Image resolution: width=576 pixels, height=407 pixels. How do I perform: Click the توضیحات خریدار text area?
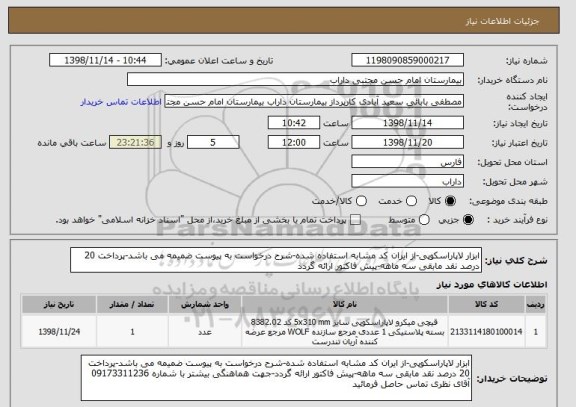click(x=276, y=378)
